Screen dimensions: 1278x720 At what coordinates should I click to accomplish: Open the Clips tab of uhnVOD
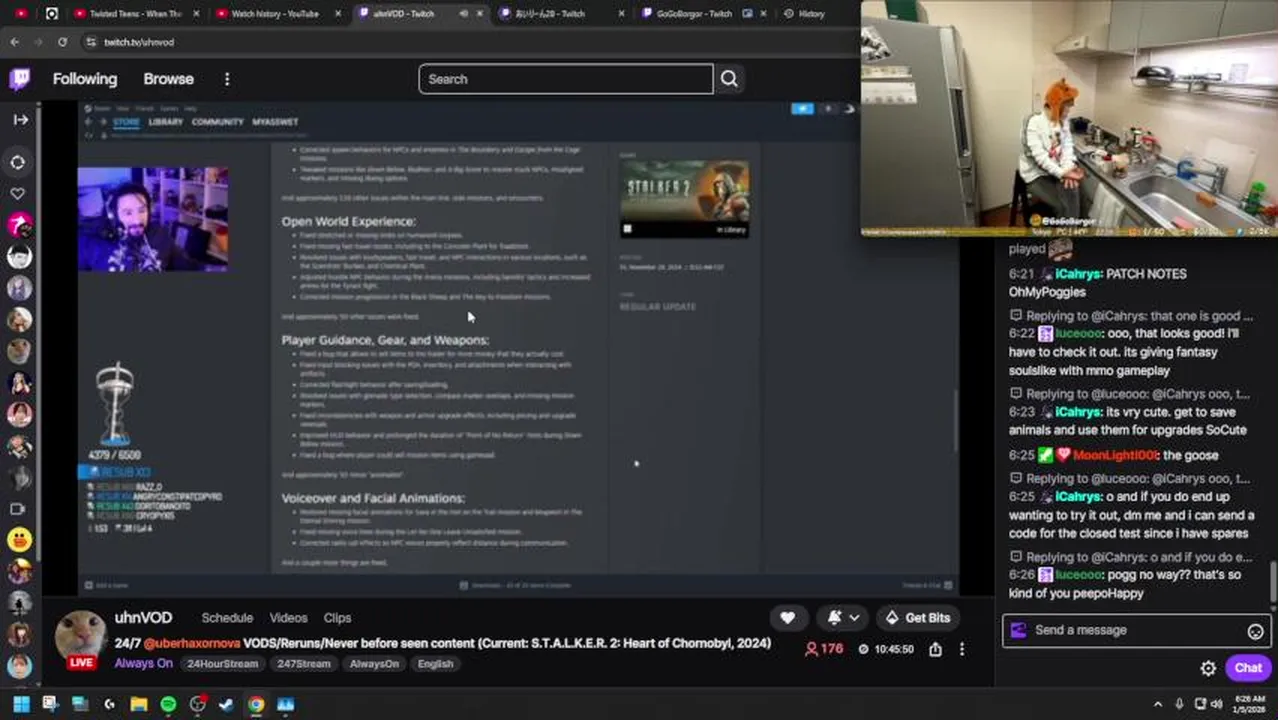click(337, 618)
